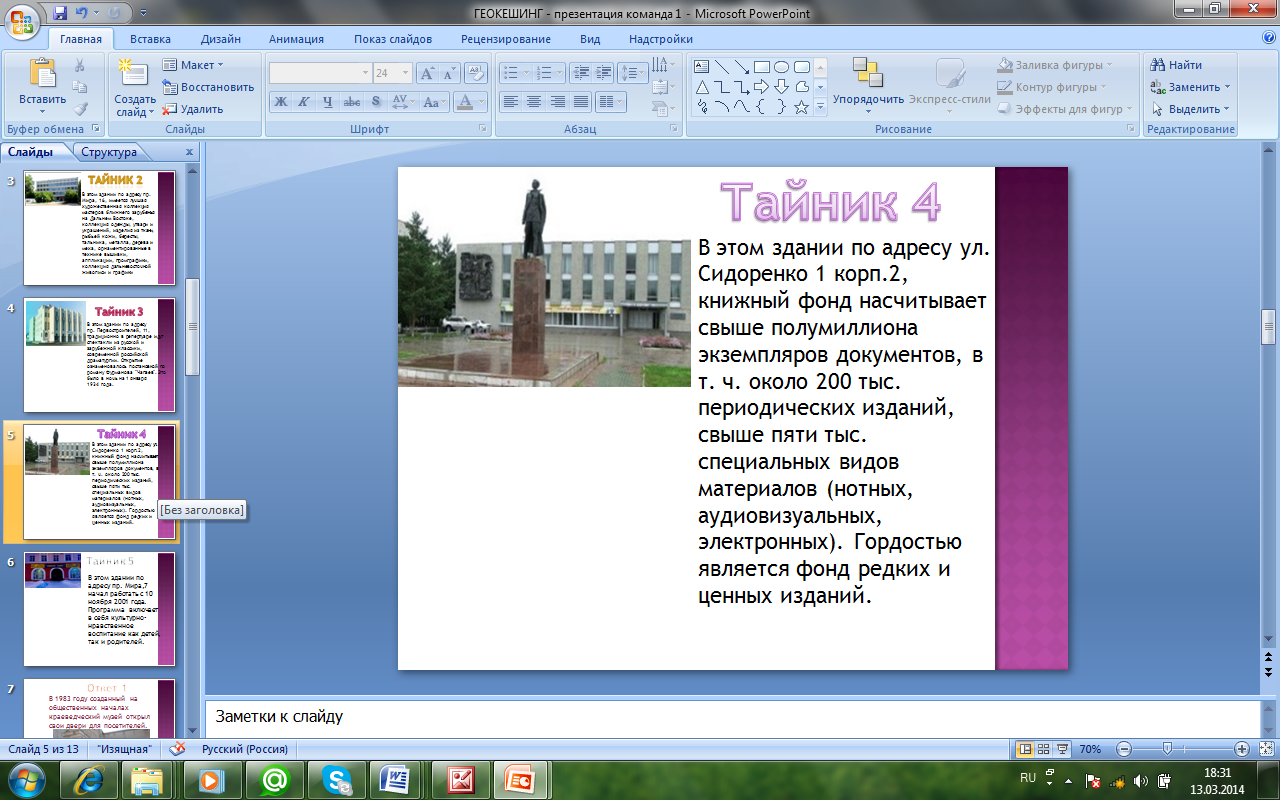Click the Восстановить reset button
The height and width of the screenshot is (800, 1280).
pyautogui.click(x=208, y=87)
